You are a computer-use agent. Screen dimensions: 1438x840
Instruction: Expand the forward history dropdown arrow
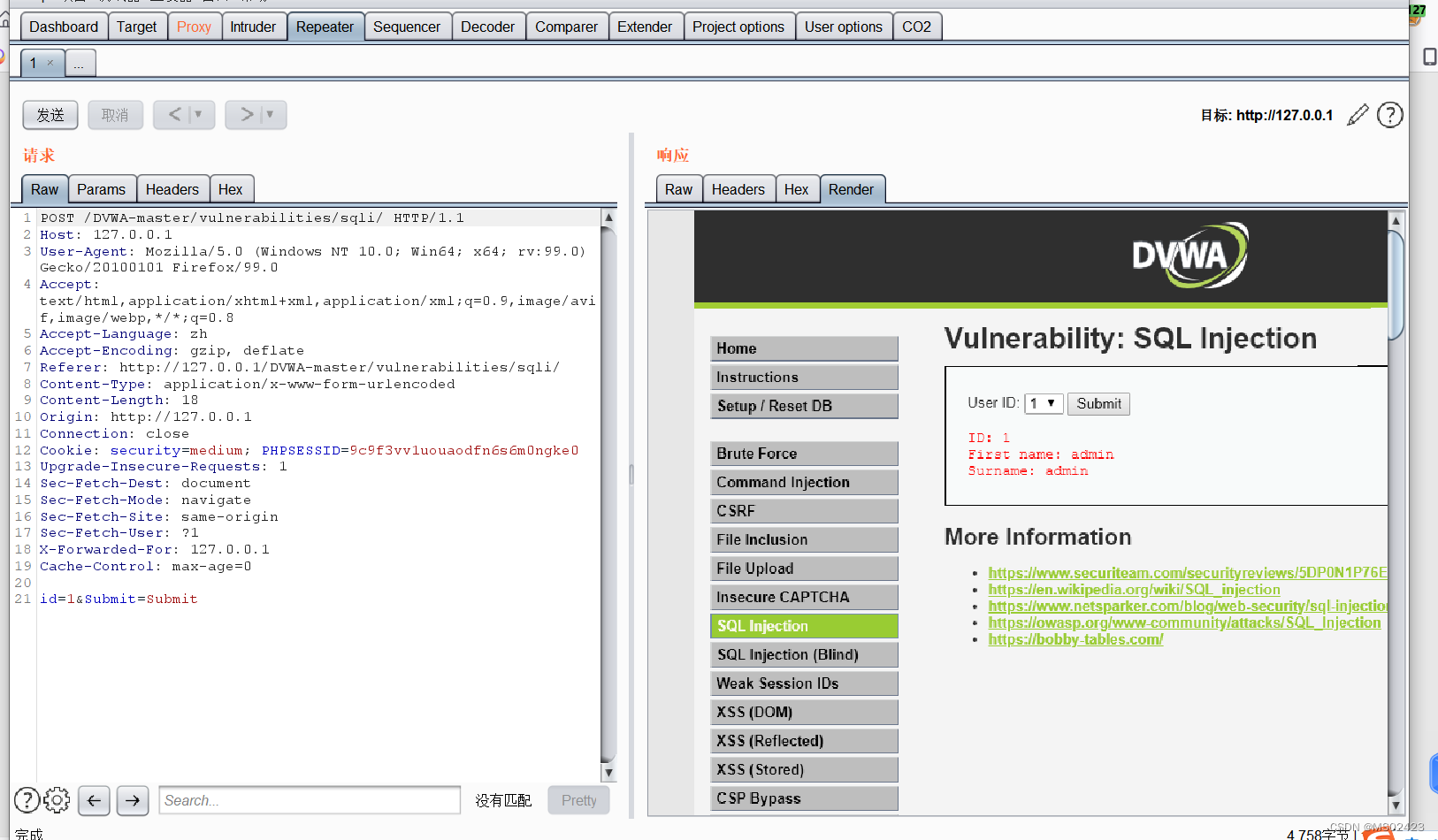pyautogui.click(x=270, y=114)
